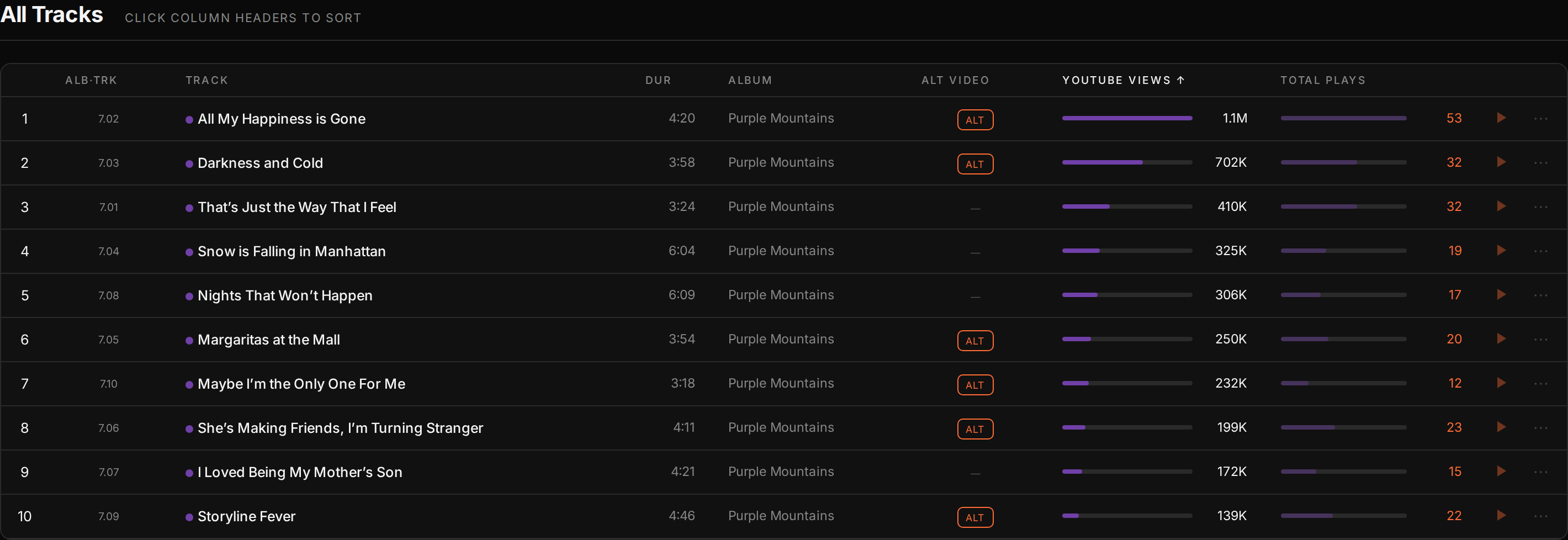1568x540 pixels.
Task: Play All My Happiness is Gone track
Action: (x=1501, y=118)
